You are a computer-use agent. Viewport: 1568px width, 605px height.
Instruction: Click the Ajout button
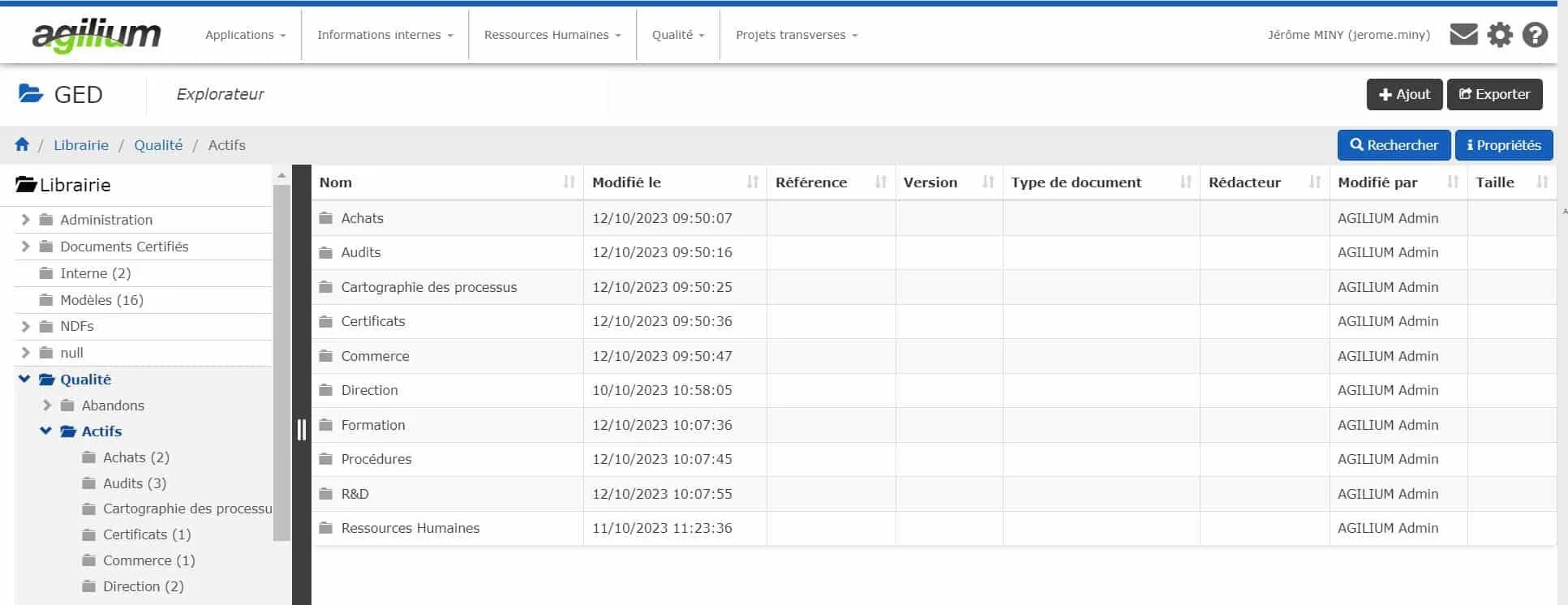click(1404, 94)
